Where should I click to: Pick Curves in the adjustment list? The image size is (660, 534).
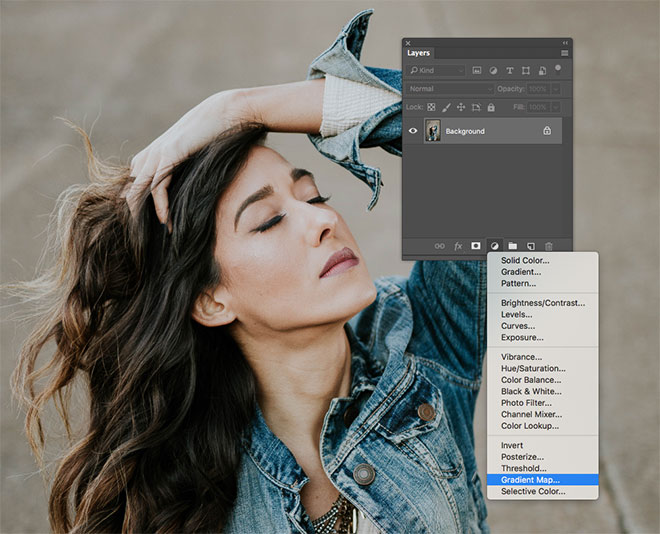pos(518,326)
